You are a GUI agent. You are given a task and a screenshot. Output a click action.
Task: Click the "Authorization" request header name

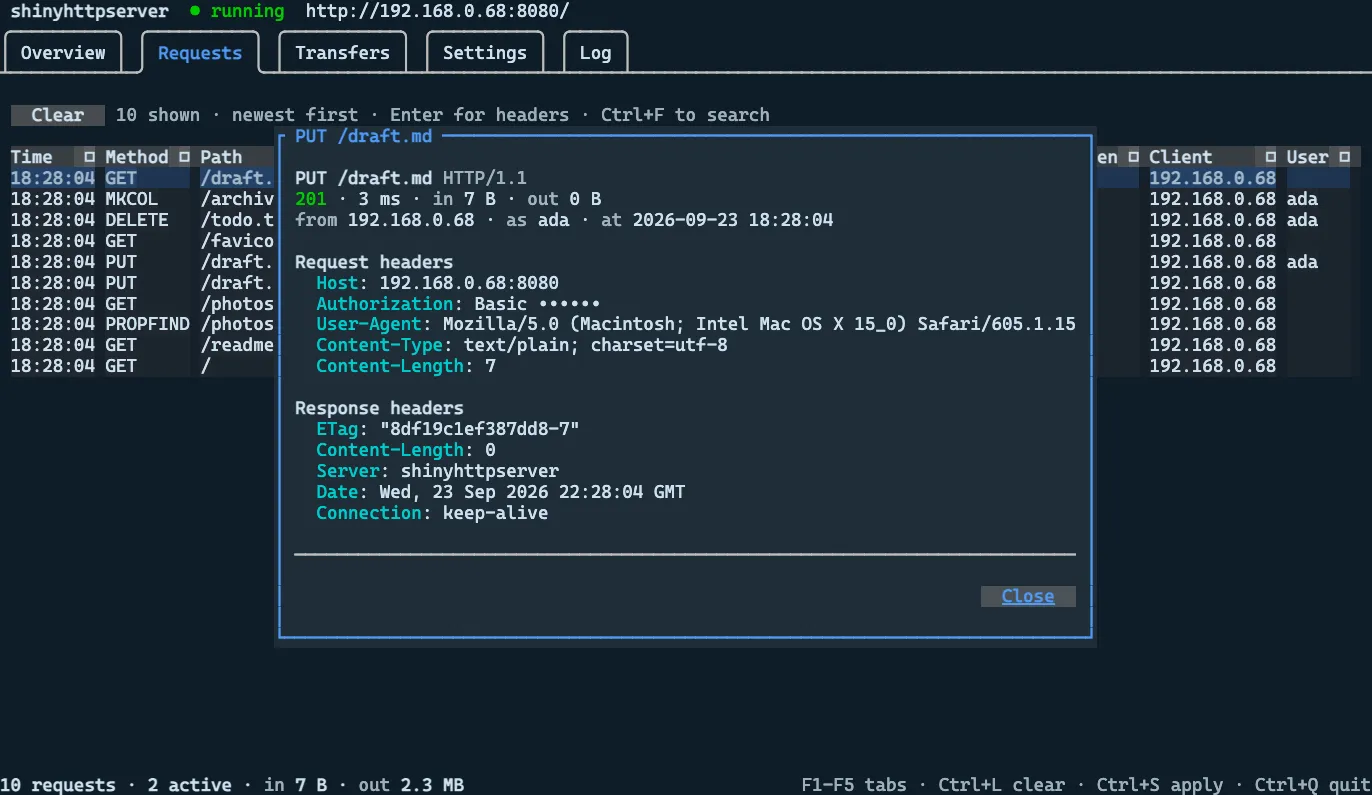pos(385,304)
